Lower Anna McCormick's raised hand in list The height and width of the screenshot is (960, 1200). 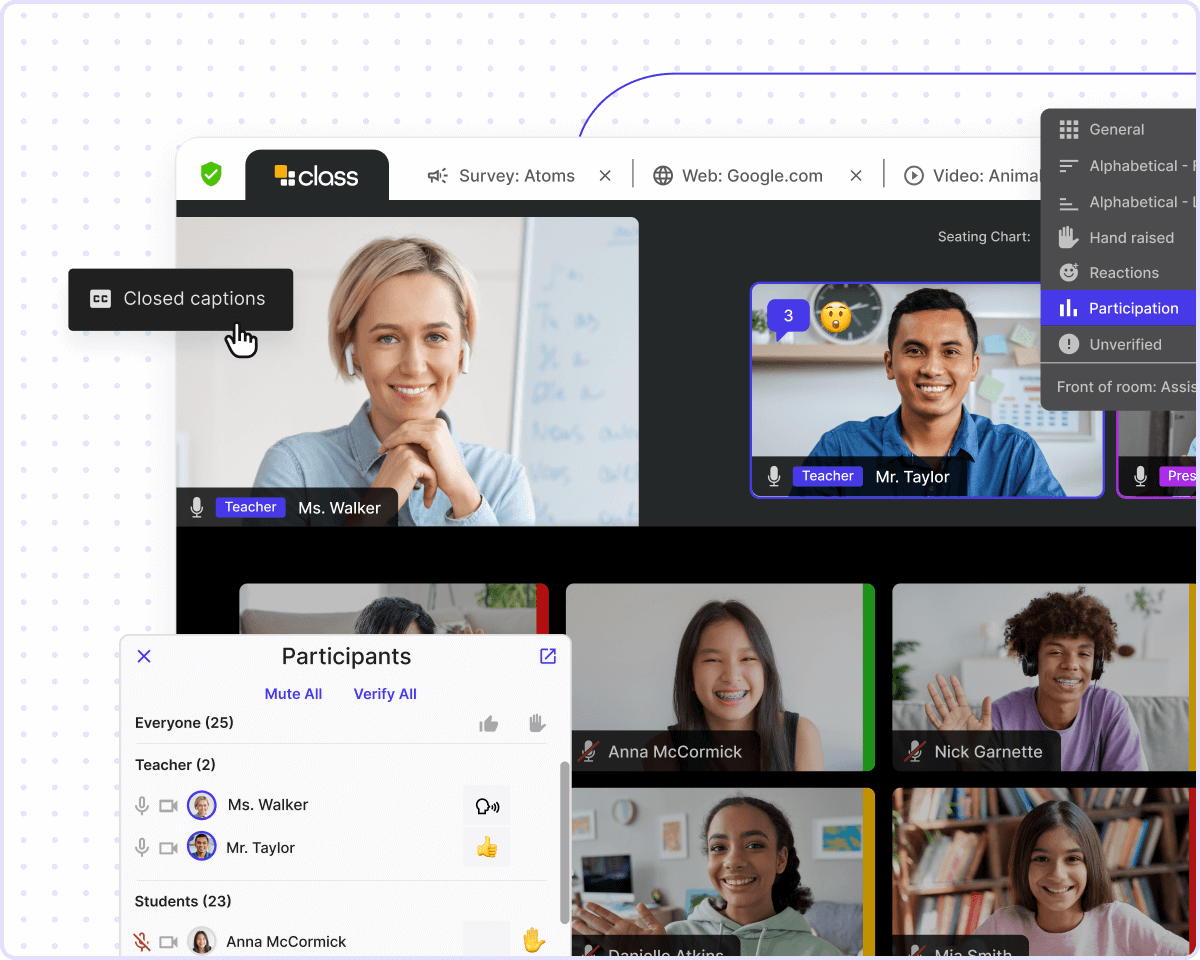[534, 941]
